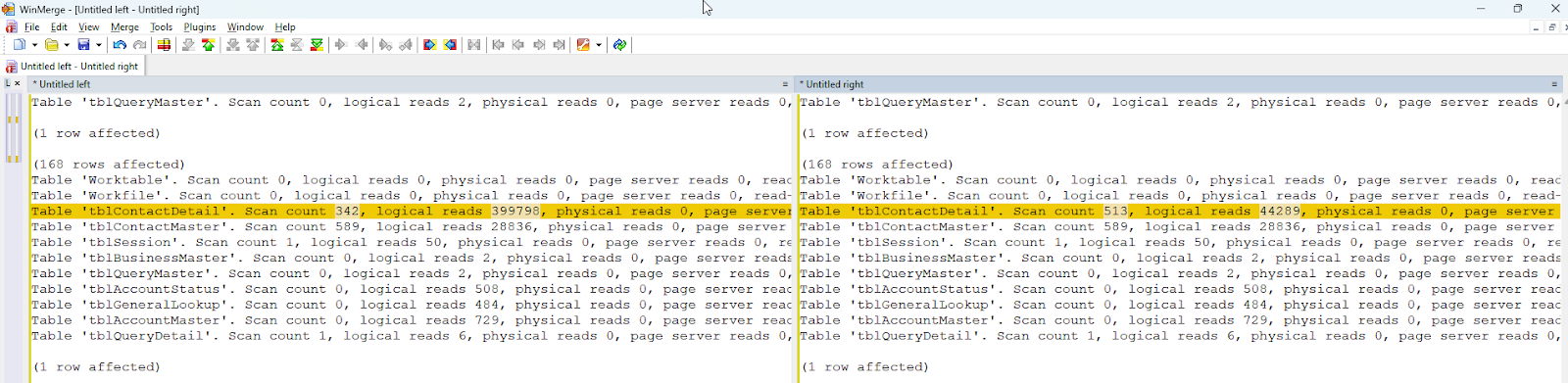Open the left pane header menu icon
The width and height of the screenshot is (1568, 383).
point(785,84)
